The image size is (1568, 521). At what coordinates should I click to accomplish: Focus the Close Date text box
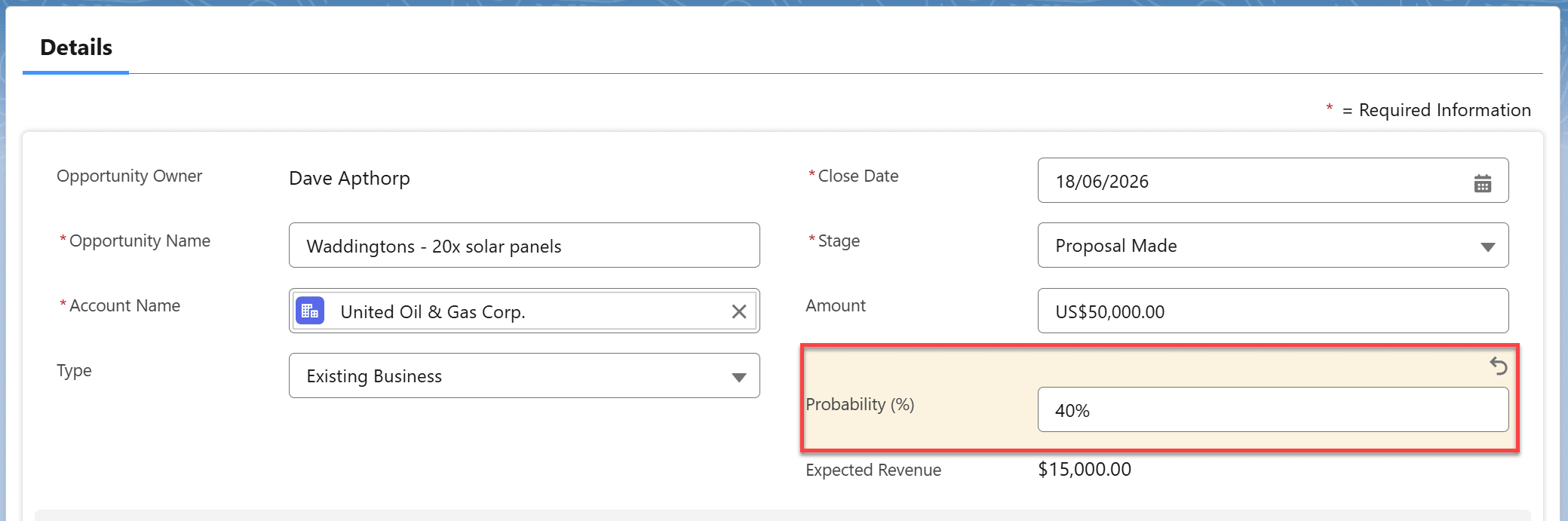click(1252, 181)
